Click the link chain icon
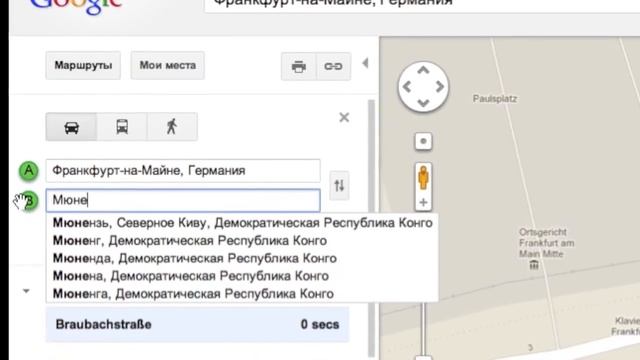This screenshot has width=640, height=360. [x=333, y=66]
